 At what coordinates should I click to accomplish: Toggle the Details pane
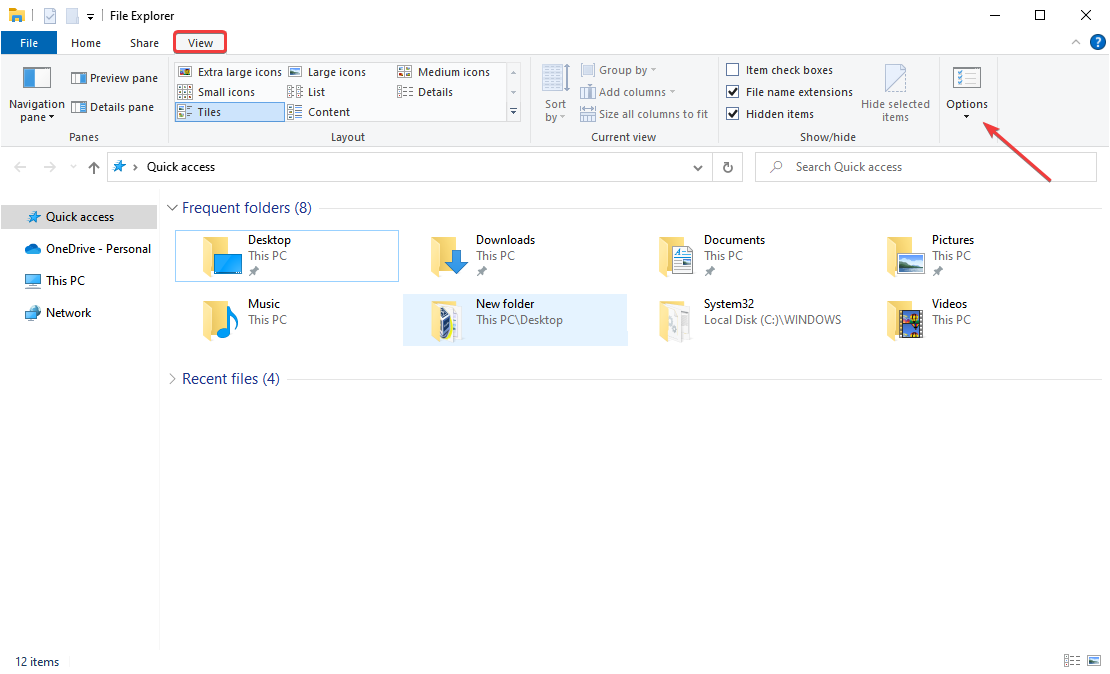pos(113,107)
